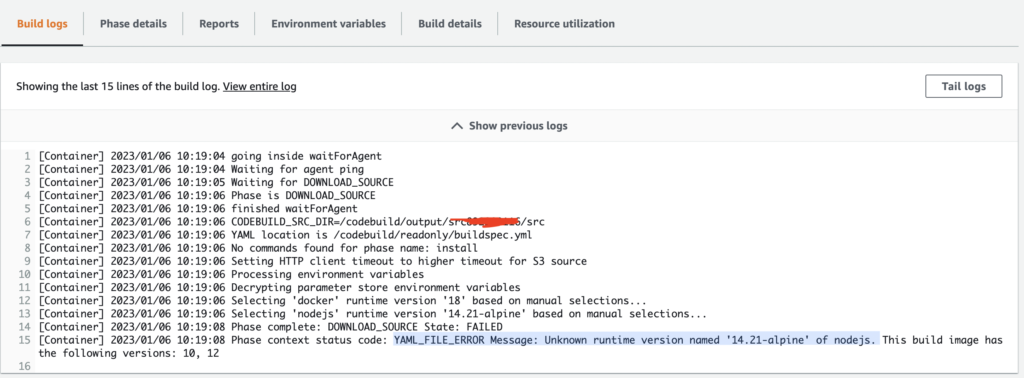Screen dimensions: 1024x378
Task: Expand Show previous logs
Action: [511, 125]
